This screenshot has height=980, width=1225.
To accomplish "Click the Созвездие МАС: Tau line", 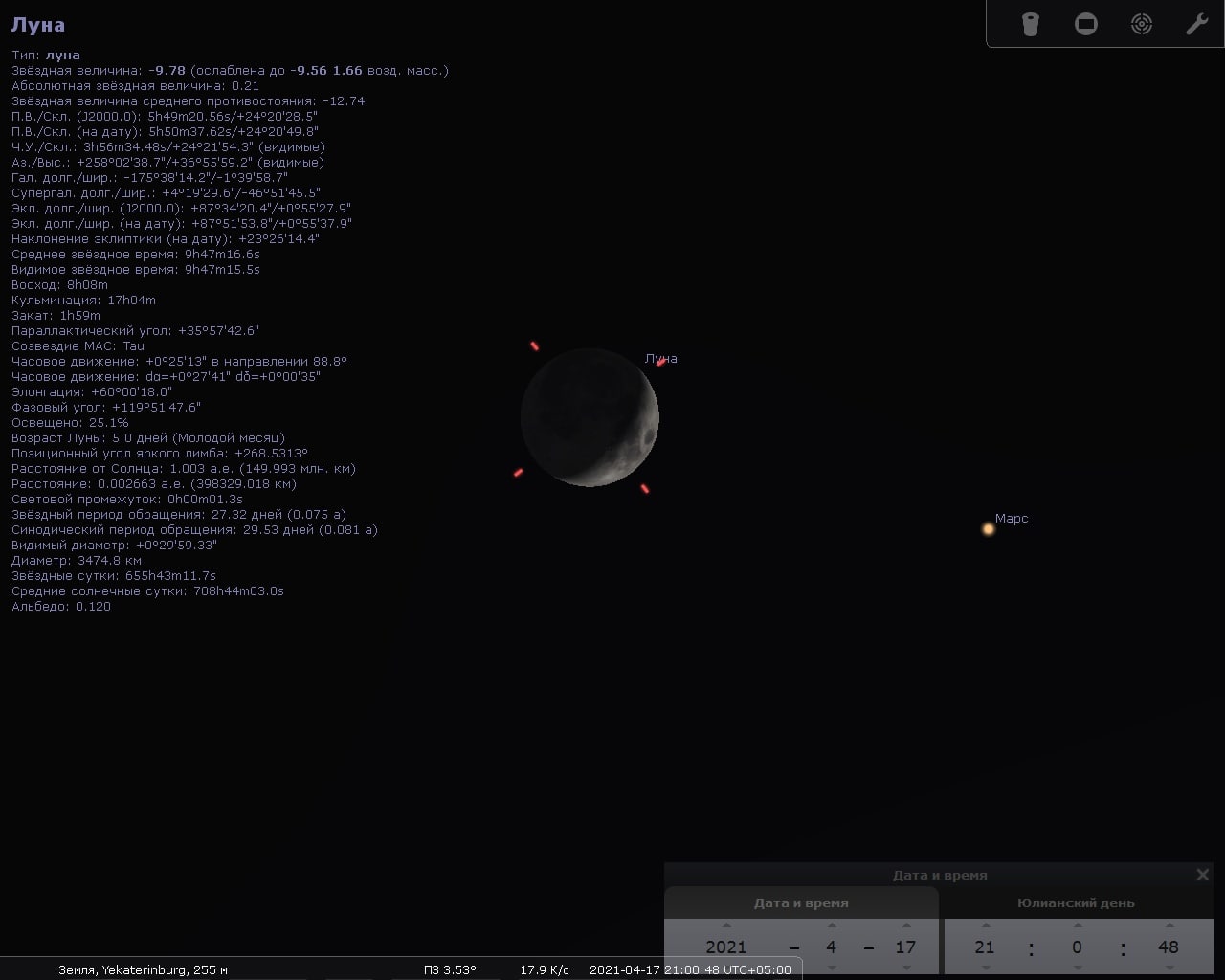I will pyautogui.click(x=78, y=345).
